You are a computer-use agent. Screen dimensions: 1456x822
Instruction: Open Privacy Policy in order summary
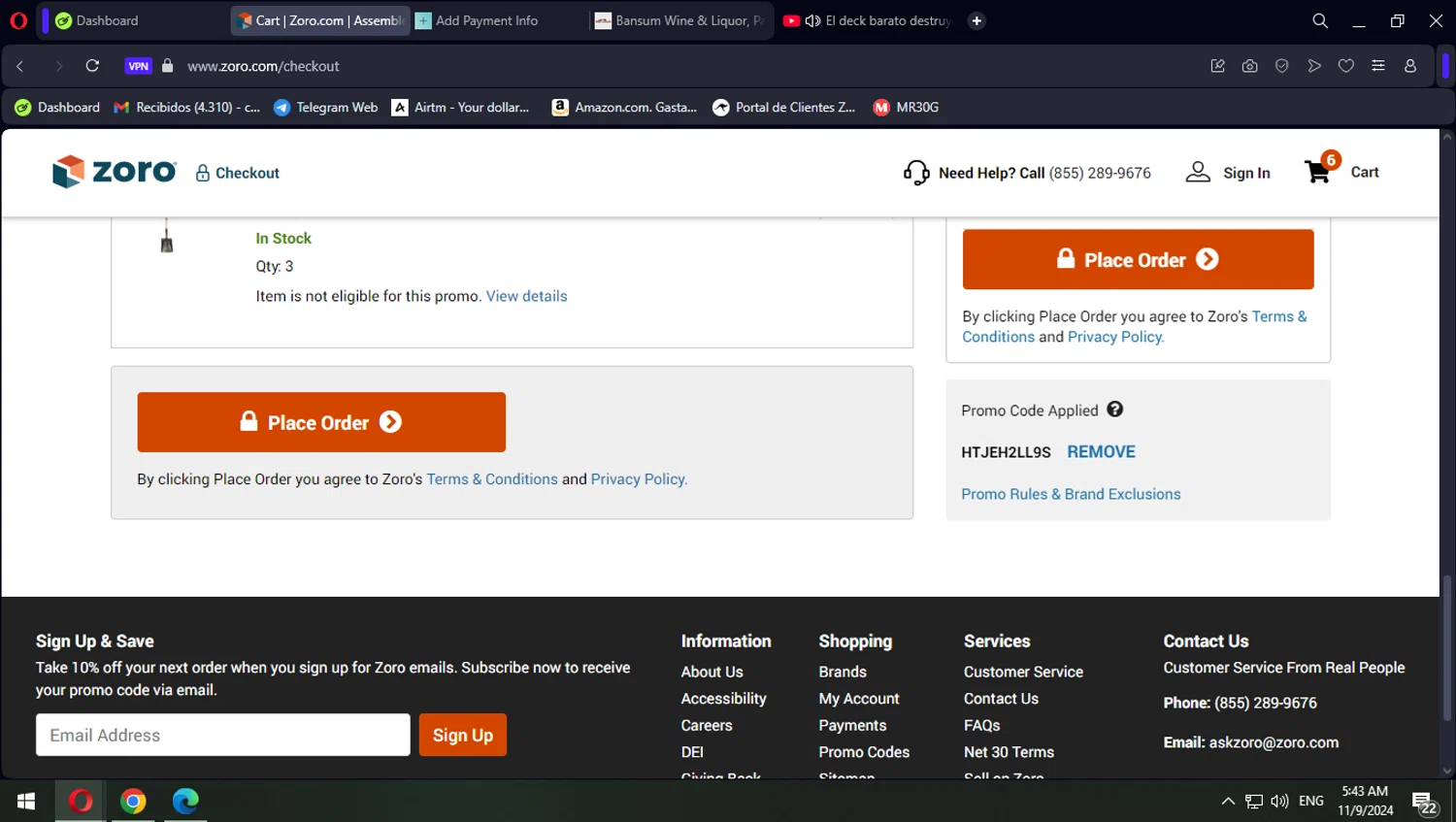[x=1116, y=337]
